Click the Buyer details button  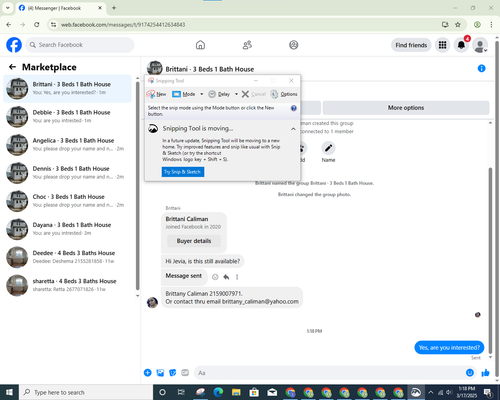tap(194, 241)
